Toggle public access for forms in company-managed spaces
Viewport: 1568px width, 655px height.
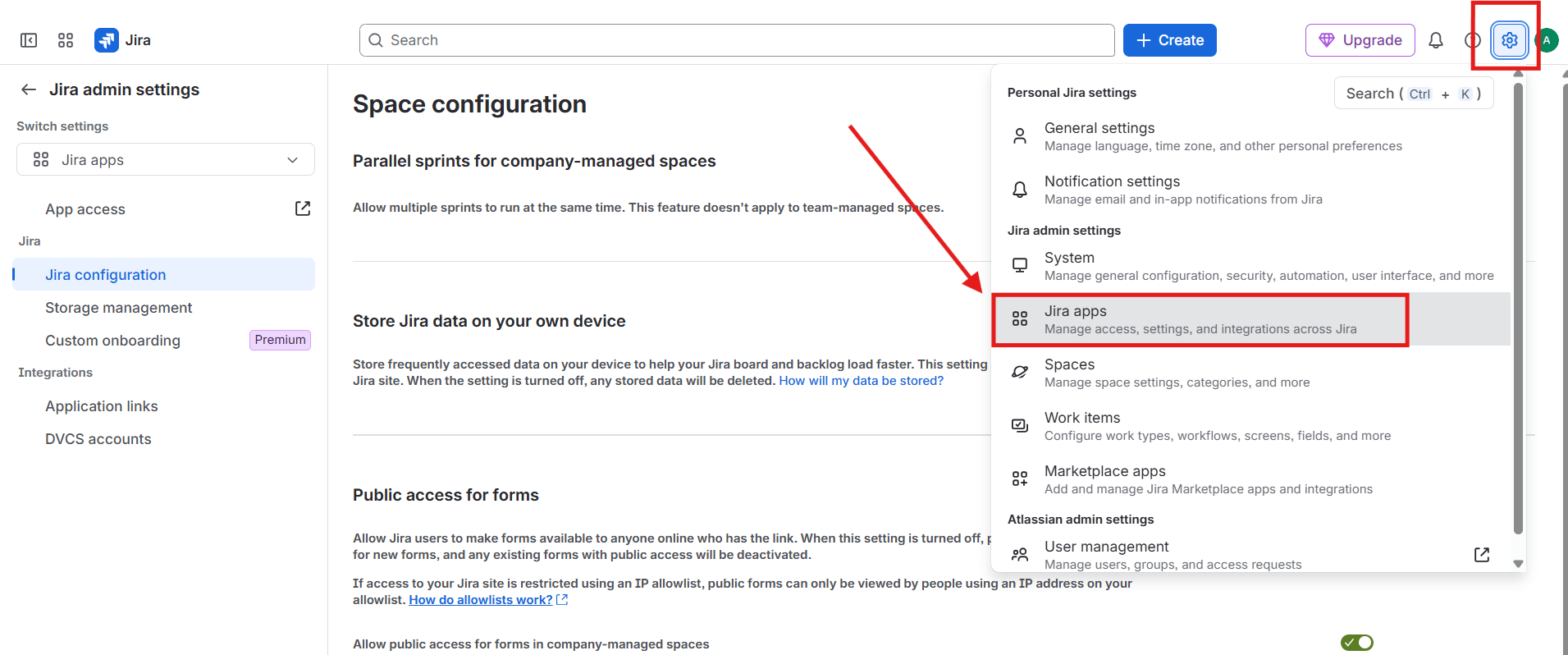click(1357, 643)
